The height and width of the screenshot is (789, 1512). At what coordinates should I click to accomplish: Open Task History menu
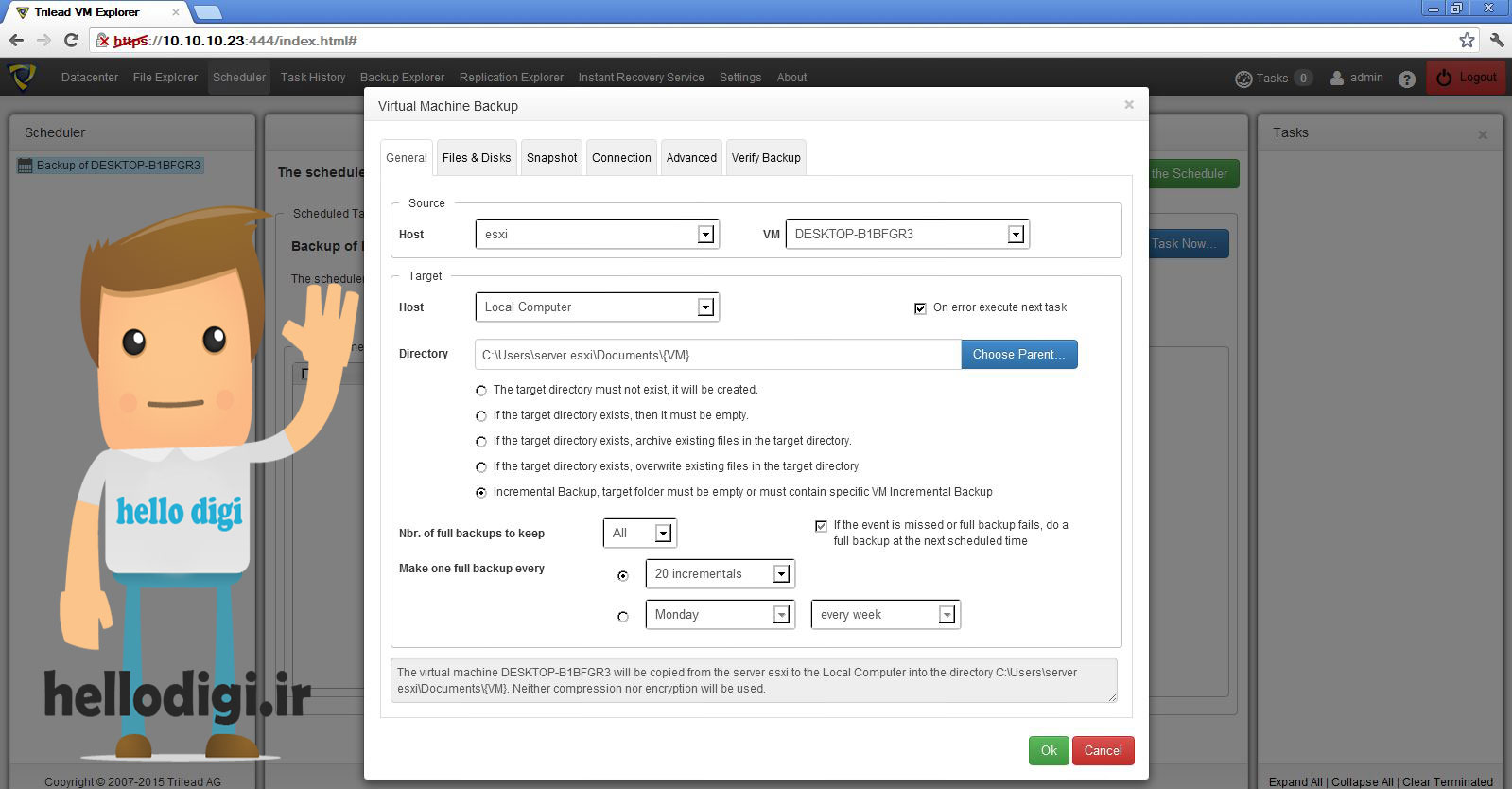[313, 78]
